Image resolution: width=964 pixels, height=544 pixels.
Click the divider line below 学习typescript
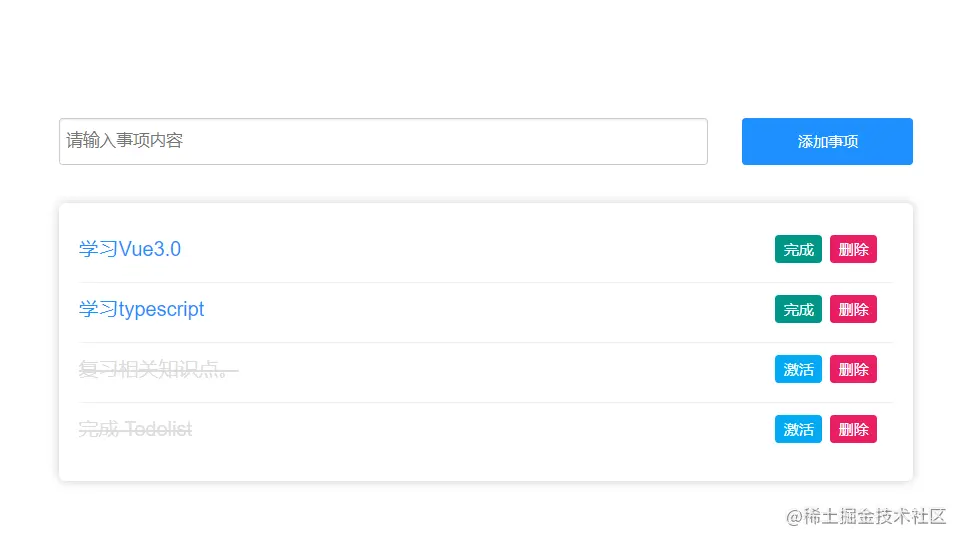click(x=485, y=342)
